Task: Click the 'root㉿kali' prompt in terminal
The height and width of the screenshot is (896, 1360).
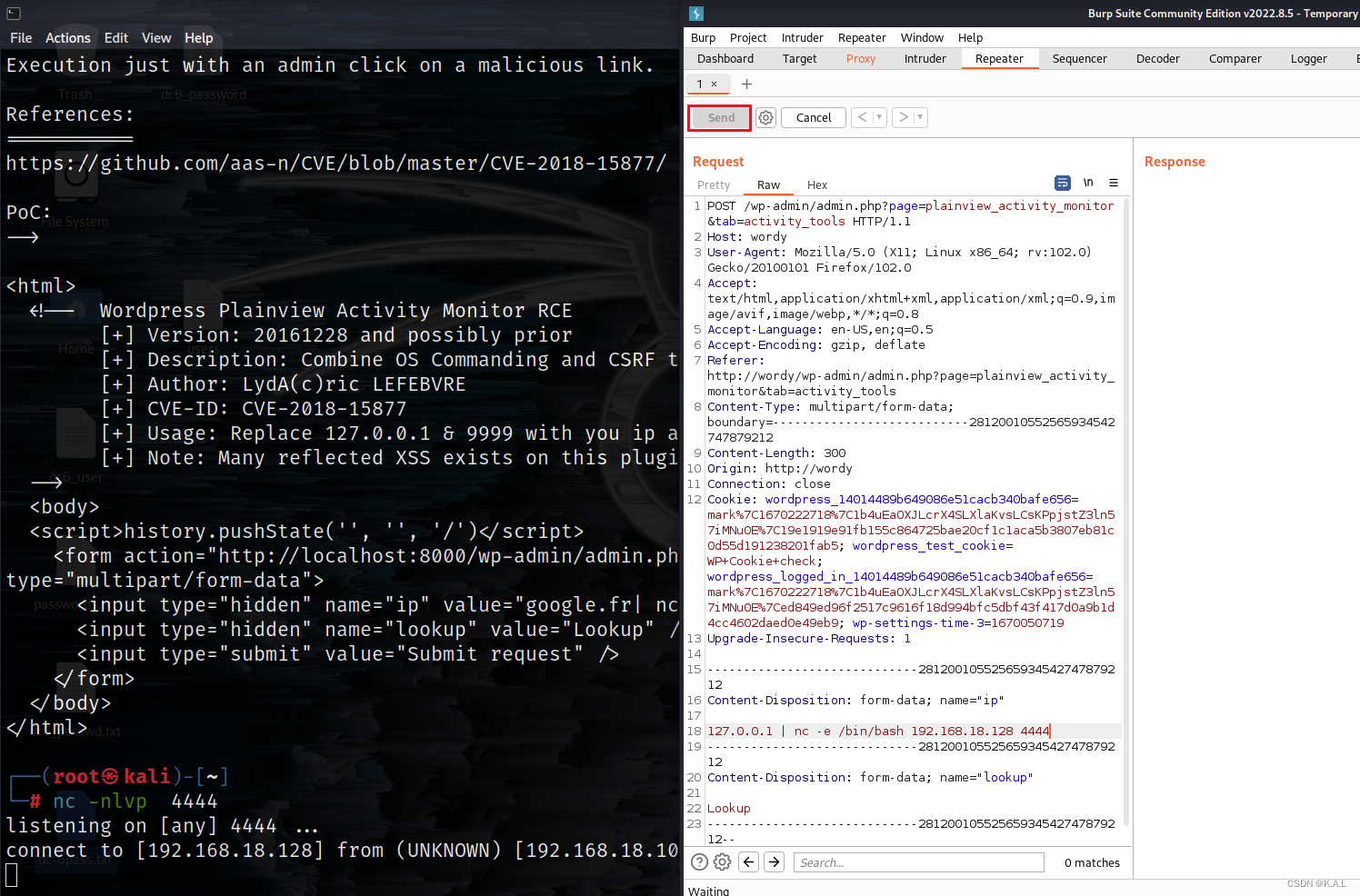Action: (x=112, y=777)
